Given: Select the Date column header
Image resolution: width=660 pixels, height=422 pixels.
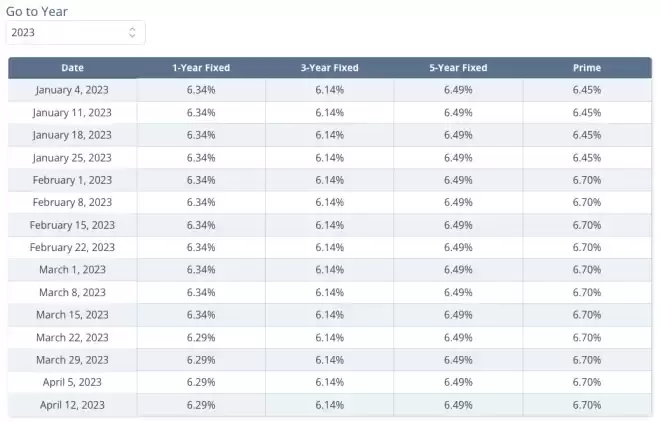Looking at the screenshot, I should click(72, 68).
